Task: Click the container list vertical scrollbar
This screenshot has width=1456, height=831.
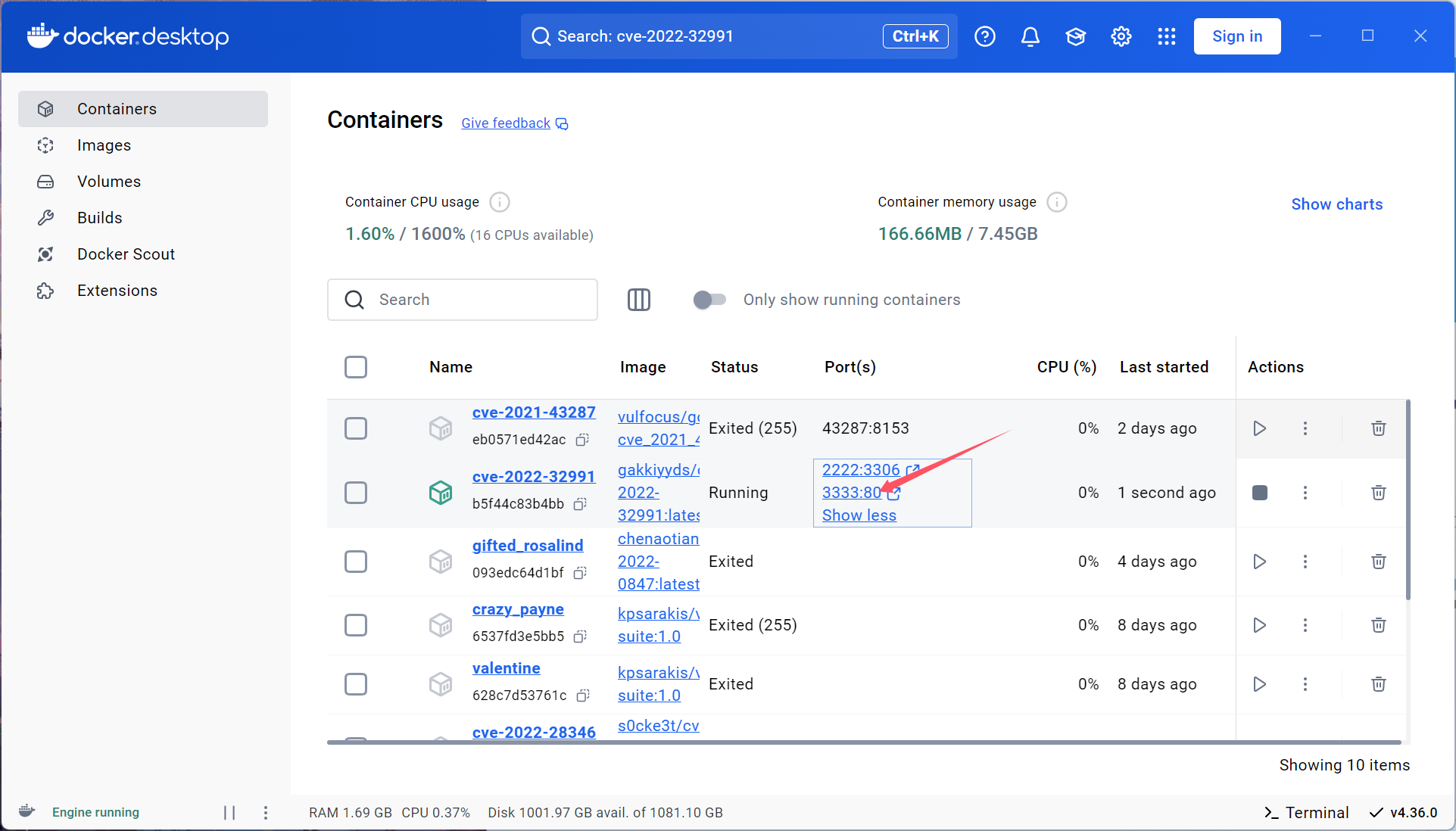Action: point(1408,500)
